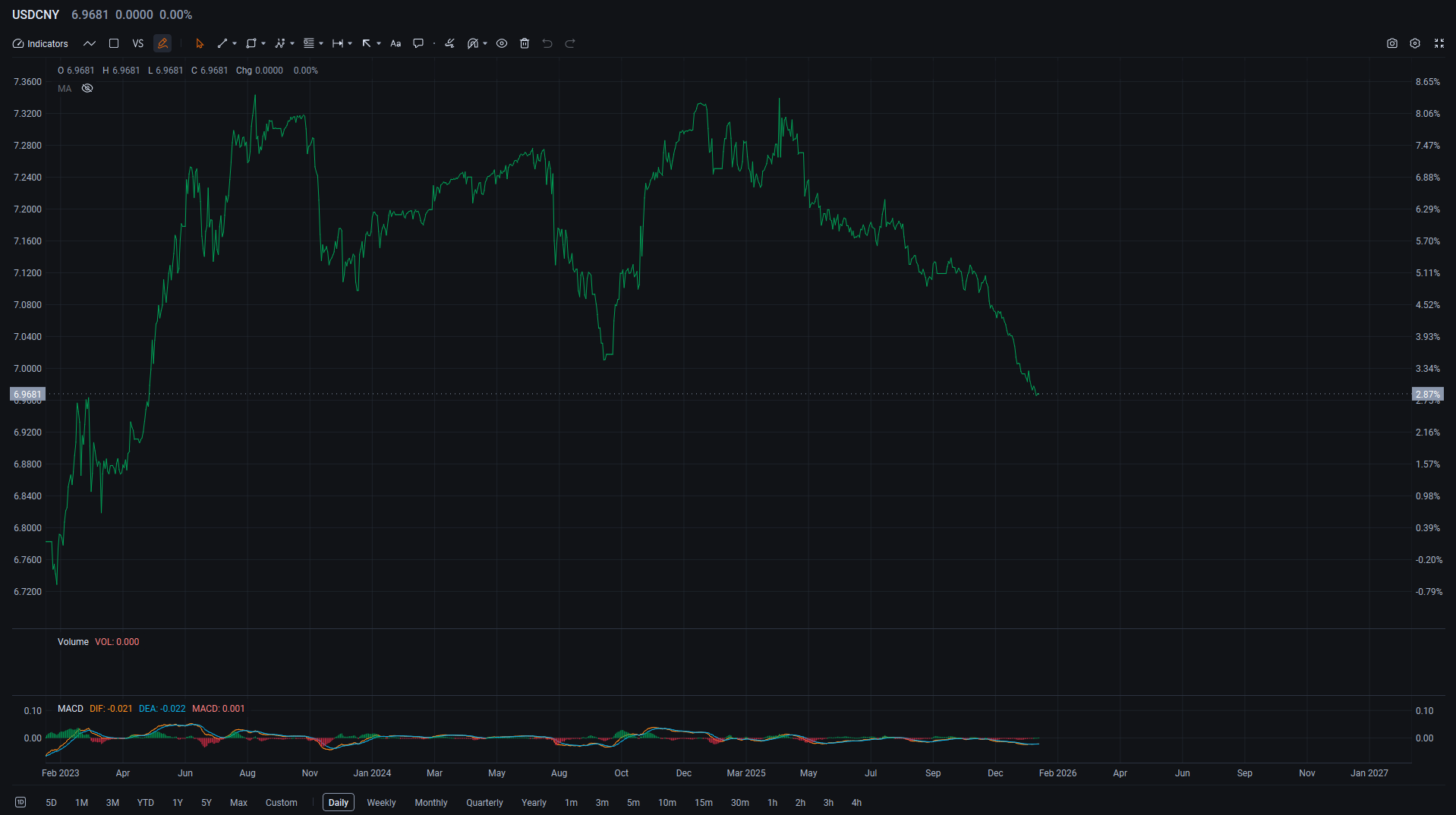1456x815 pixels.
Task: Click the trash icon to delete drawings
Action: pyautogui.click(x=525, y=43)
